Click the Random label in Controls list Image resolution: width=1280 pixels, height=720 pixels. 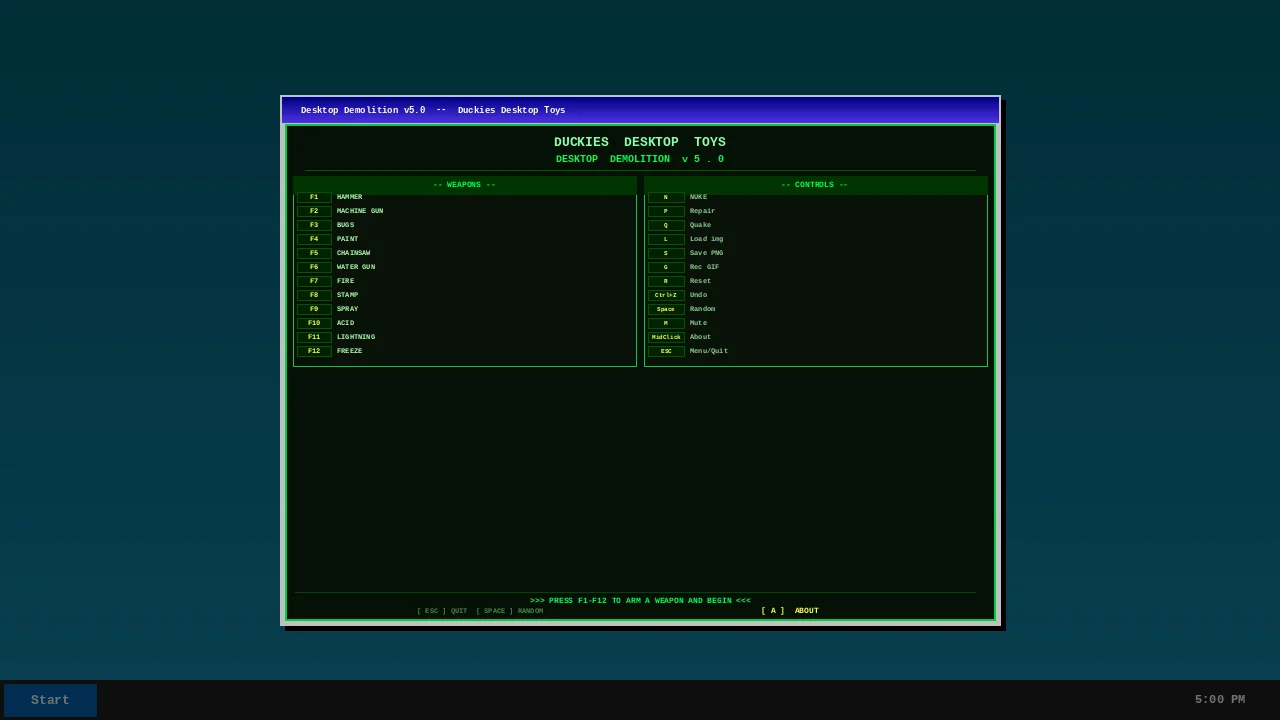pos(702,309)
